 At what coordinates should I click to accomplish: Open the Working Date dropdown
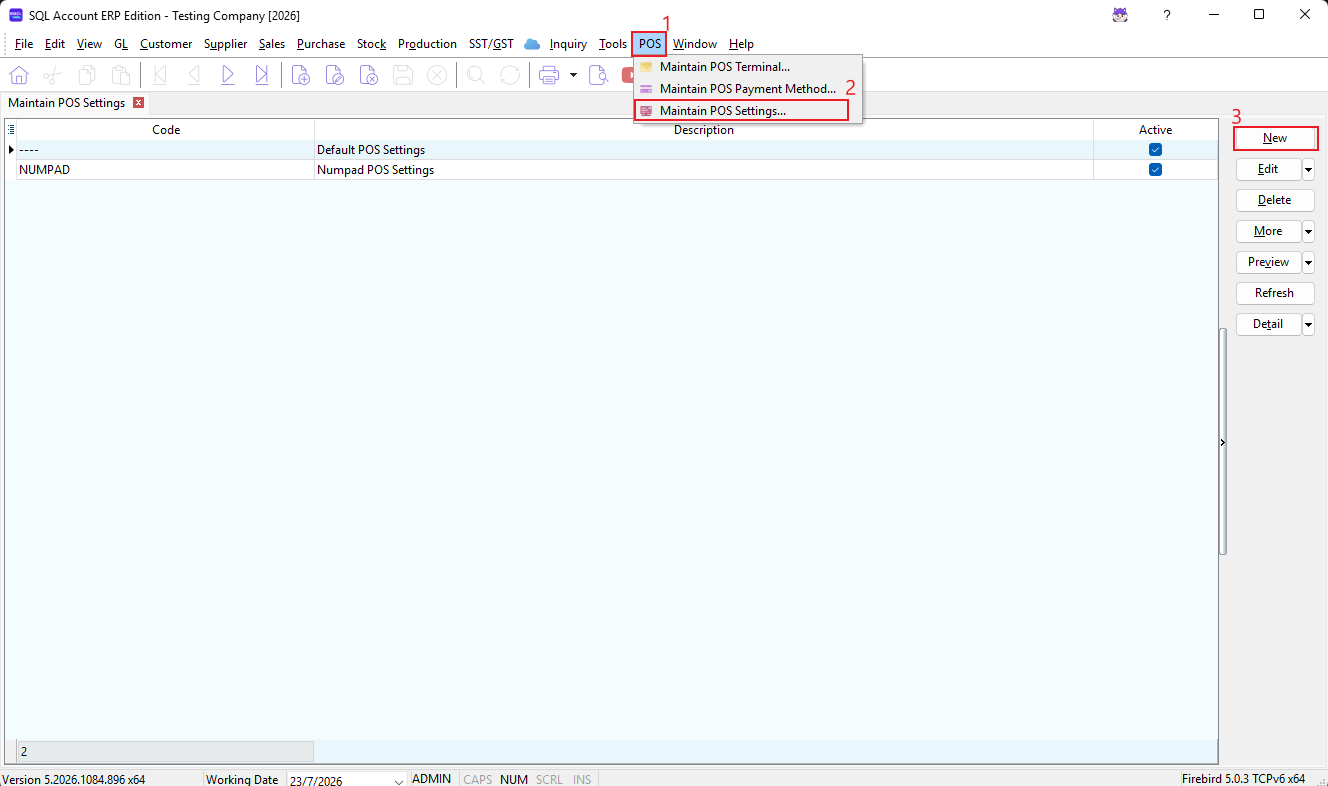point(399,780)
